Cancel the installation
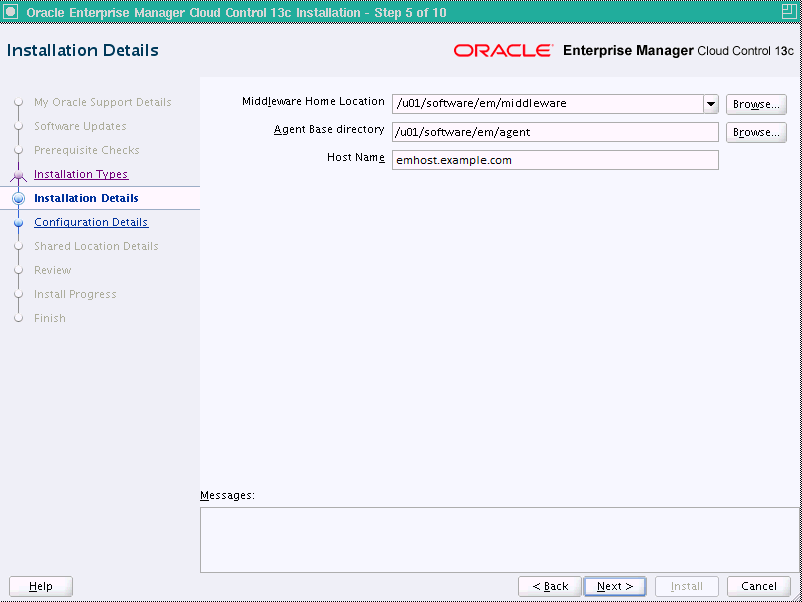 coord(759,586)
